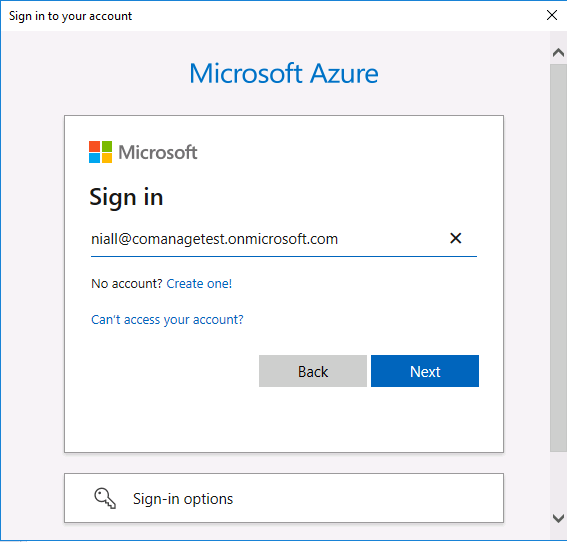This screenshot has height=542, width=567.
Task: Click the Sign in to your account title
Action: tap(71, 16)
